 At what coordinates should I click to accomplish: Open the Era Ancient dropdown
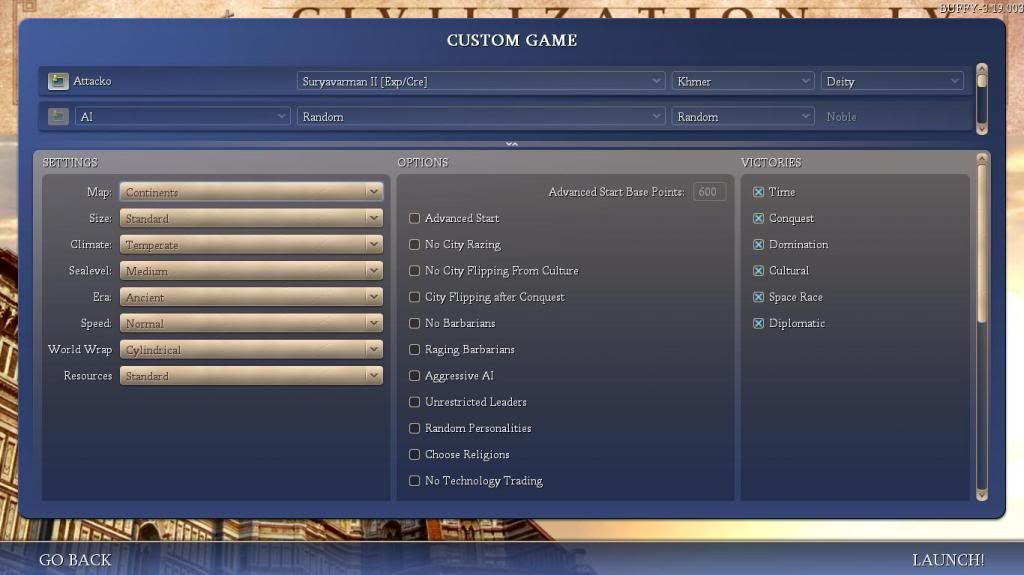[x=251, y=297]
